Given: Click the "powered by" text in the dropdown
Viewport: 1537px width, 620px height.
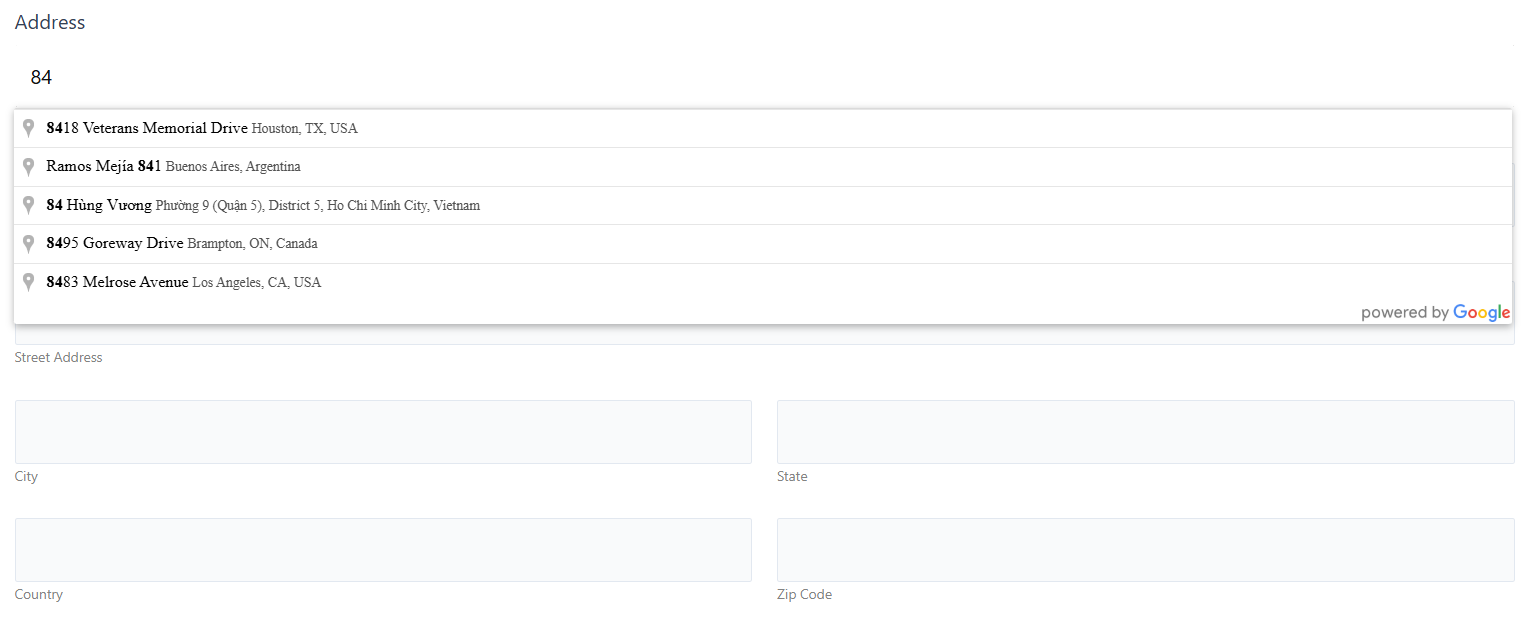Looking at the screenshot, I should 1404,313.
